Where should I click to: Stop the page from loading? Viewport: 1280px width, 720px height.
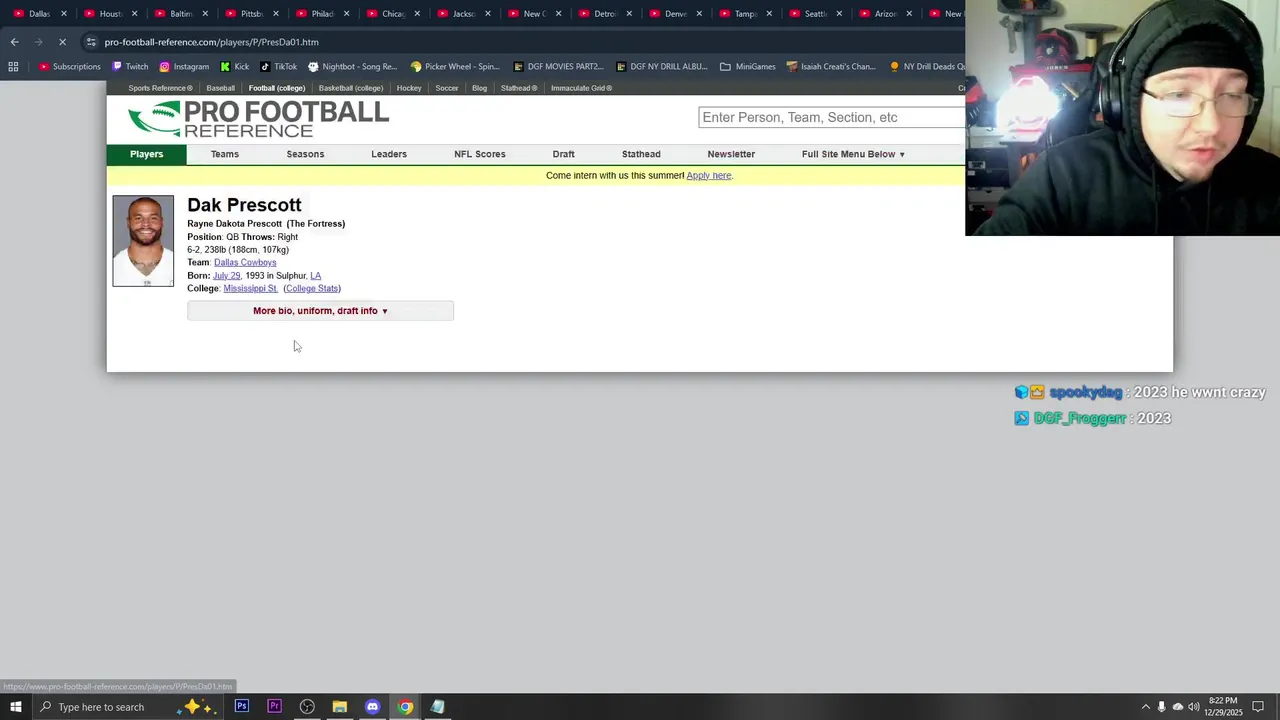[62, 42]
